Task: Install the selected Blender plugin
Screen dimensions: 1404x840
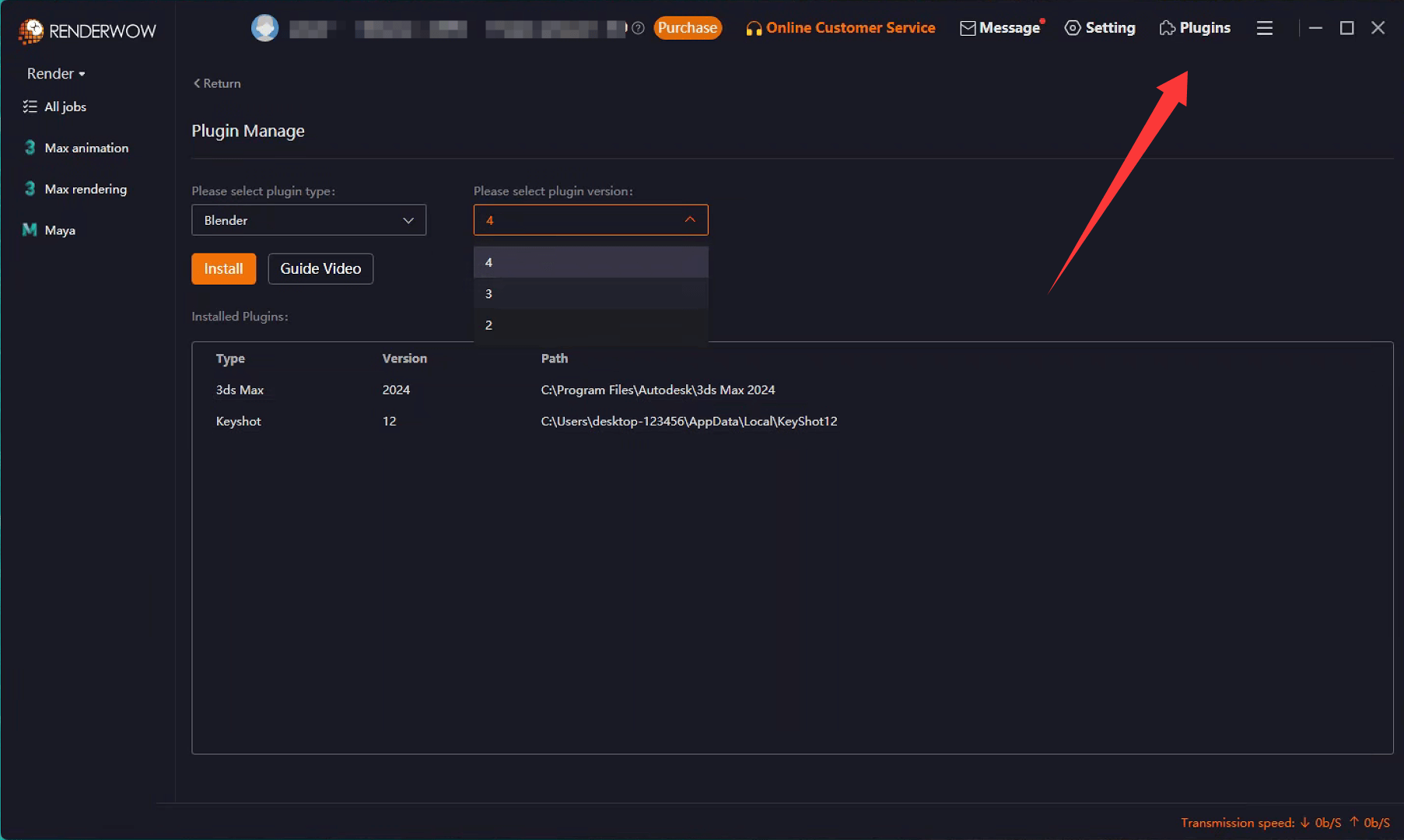Action: coord(223,268)
